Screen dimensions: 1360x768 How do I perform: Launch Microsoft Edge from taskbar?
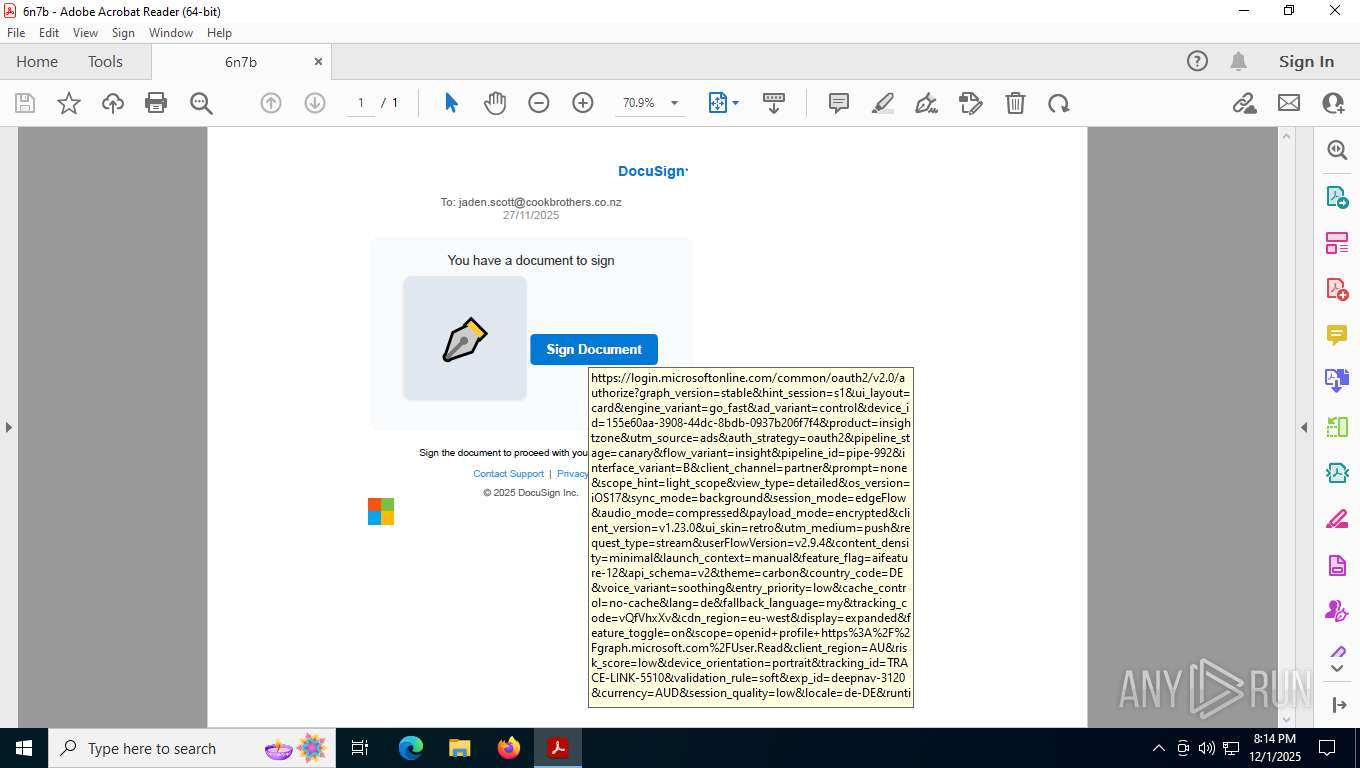411,748
